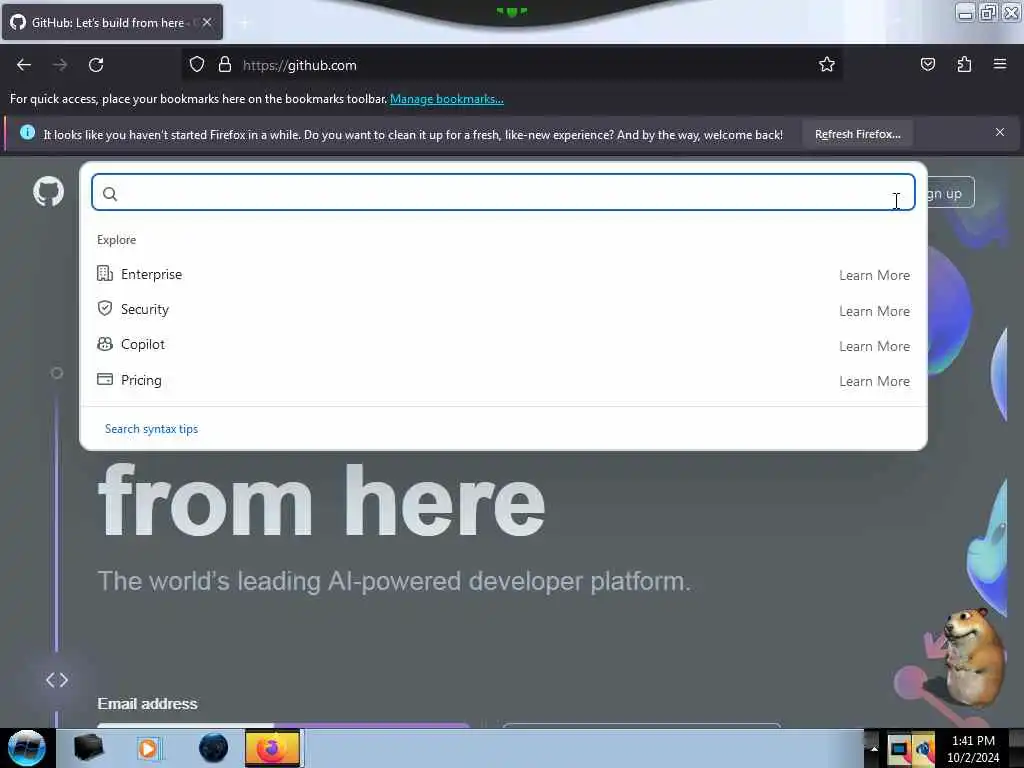Open the Search syntax tips link

click(152, 429)
